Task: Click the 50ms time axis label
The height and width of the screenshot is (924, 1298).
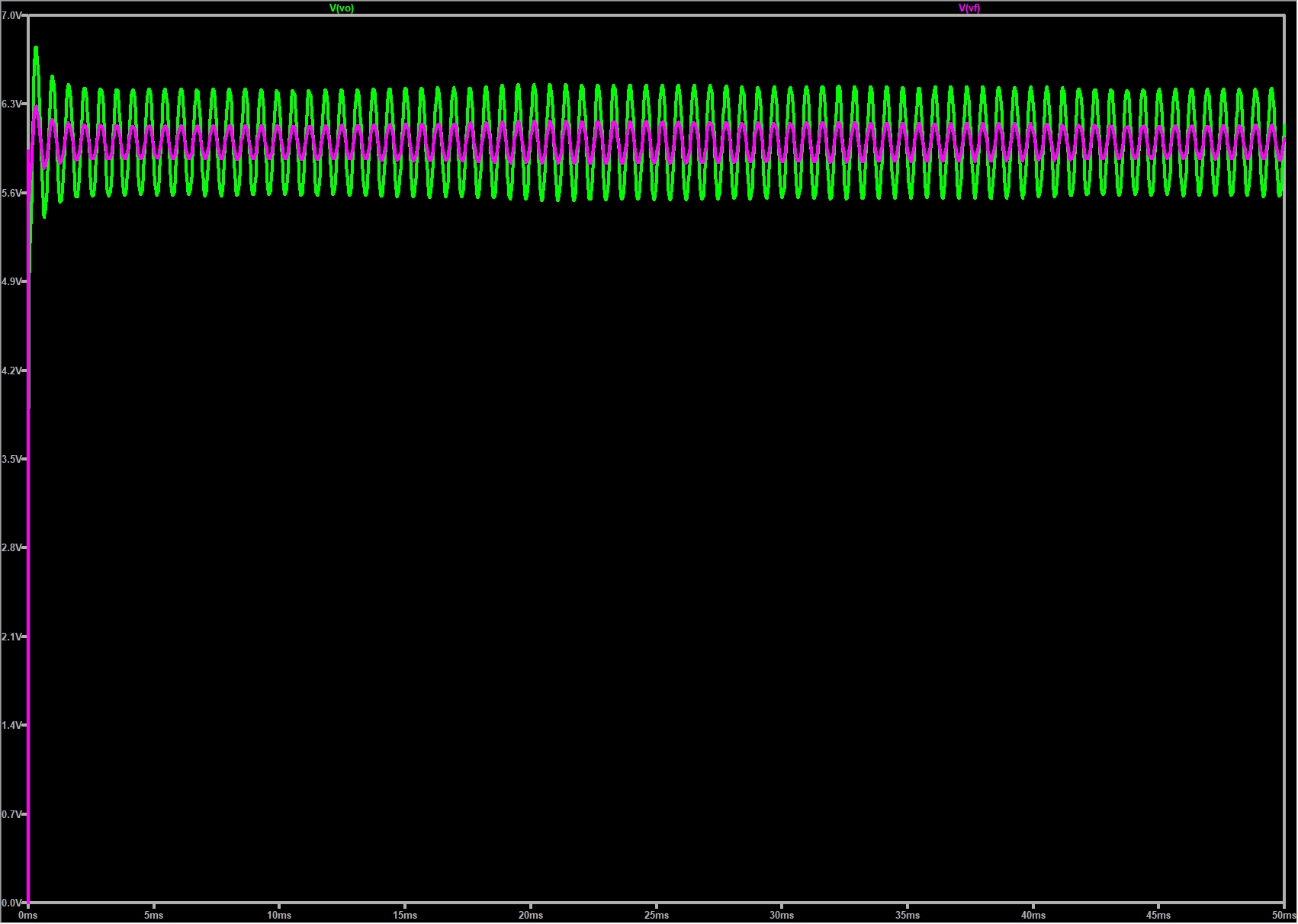Action: pos(1284,915)
